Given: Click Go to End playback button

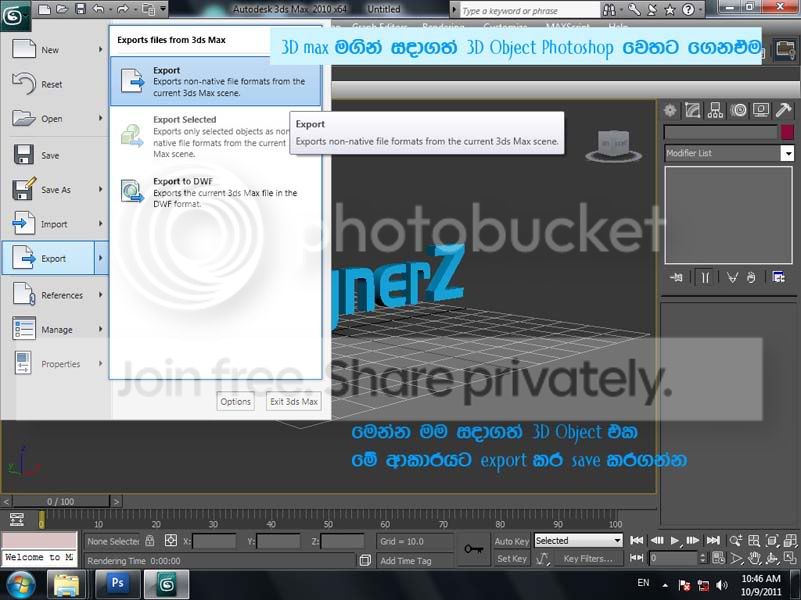Looking at the screenshot, I should pos(713,540).
